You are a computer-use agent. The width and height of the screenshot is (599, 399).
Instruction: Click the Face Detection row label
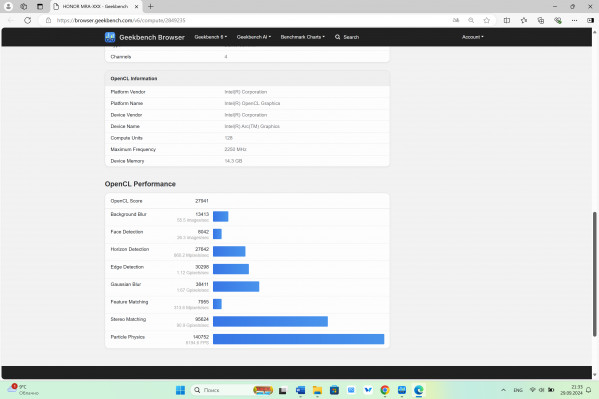[127, 232]
